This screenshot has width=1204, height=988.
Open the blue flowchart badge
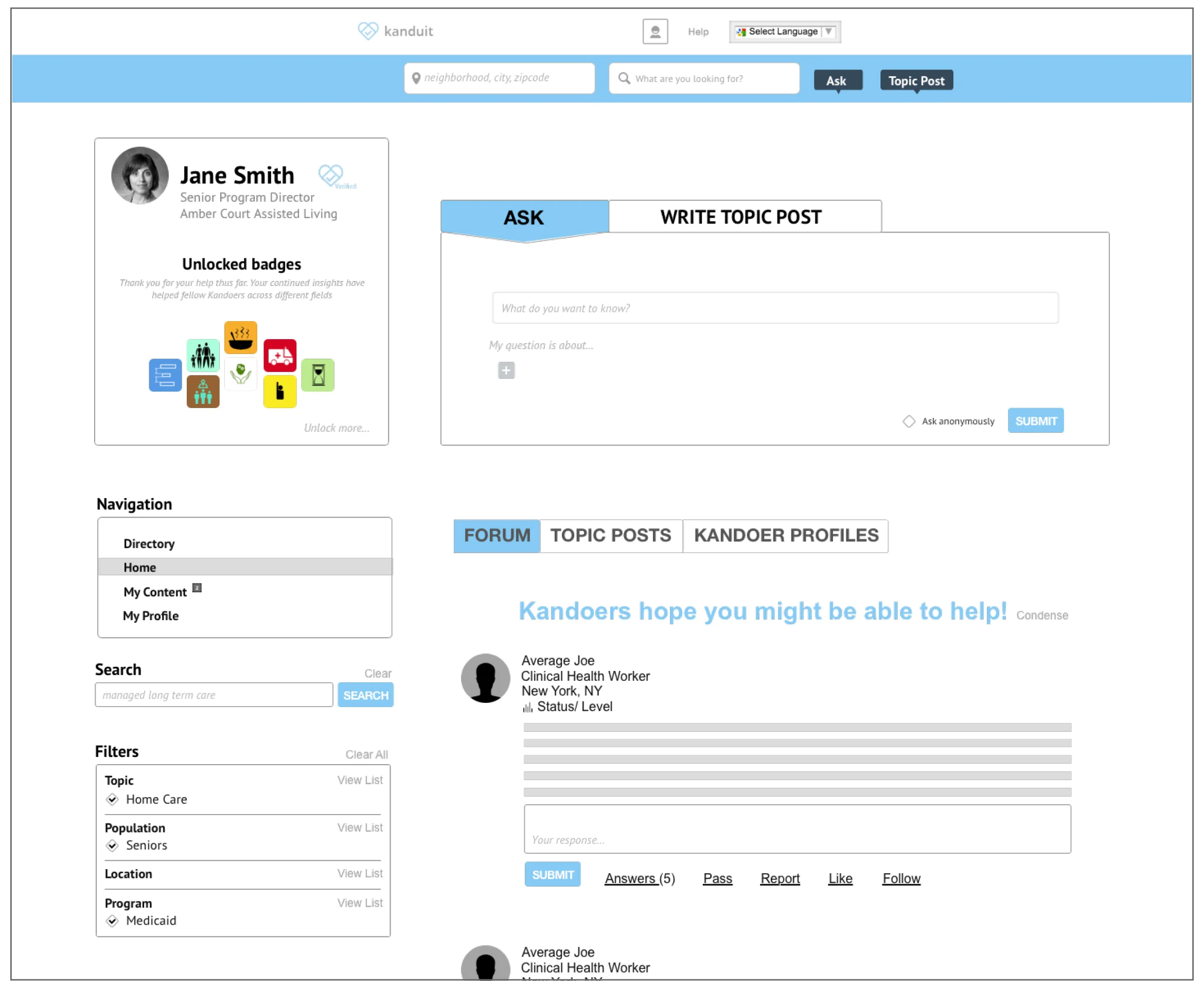(x=165, y=375)
